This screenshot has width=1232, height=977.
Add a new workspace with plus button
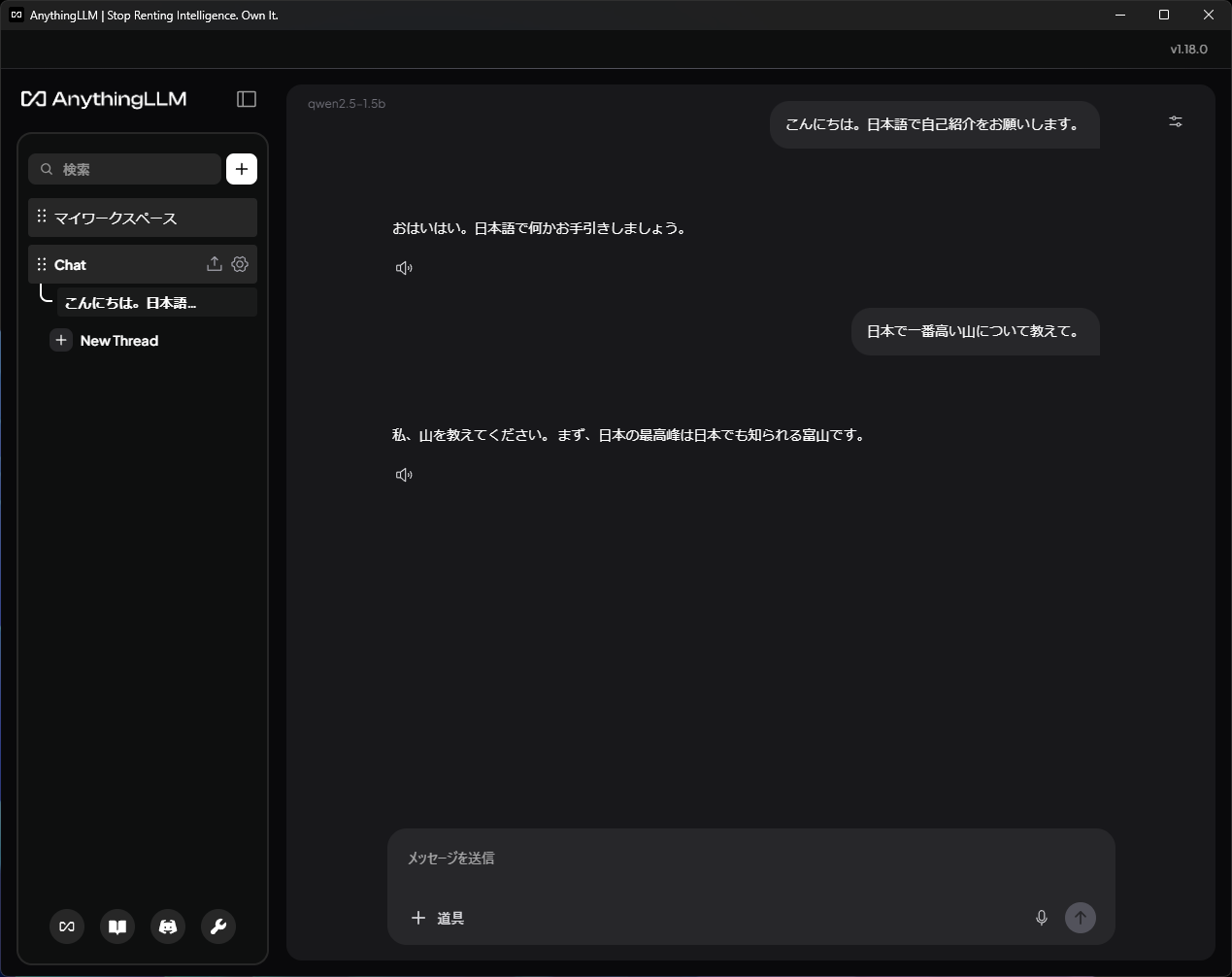(x=242, y=169)
